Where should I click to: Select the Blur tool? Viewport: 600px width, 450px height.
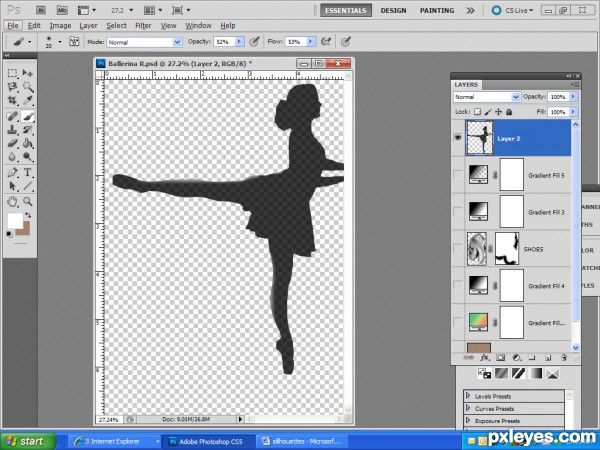pos(12,157)
